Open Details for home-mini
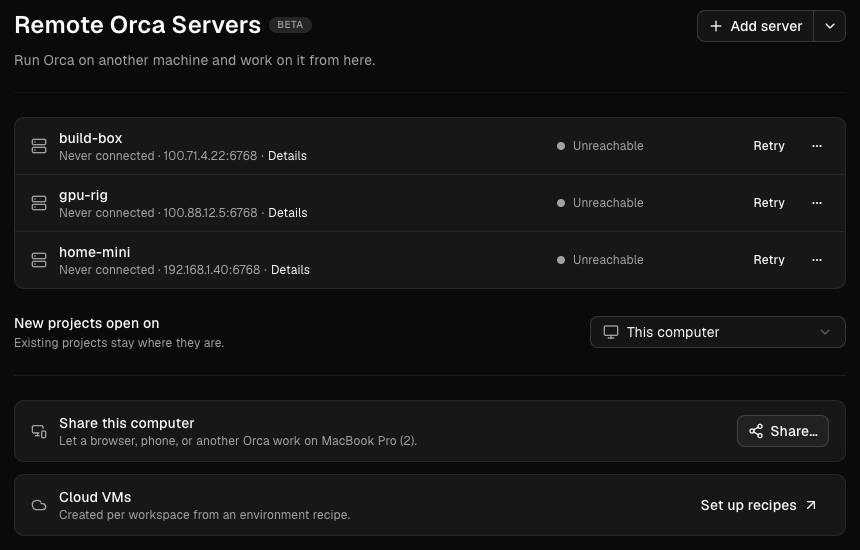The height and width of the screenshot is (550, 860). tap(291, 270)
